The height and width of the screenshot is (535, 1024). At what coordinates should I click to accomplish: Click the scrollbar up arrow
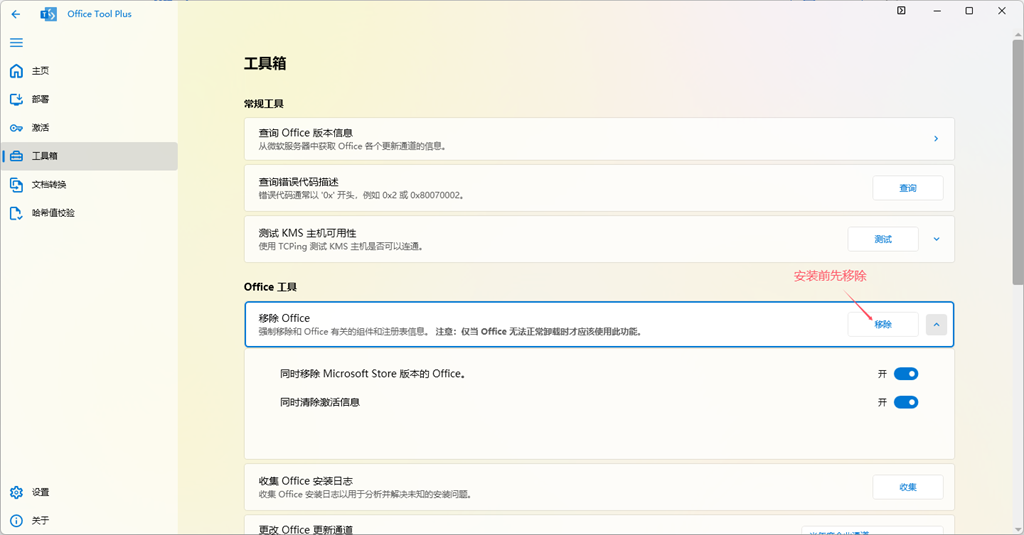tap(1017, 33)
